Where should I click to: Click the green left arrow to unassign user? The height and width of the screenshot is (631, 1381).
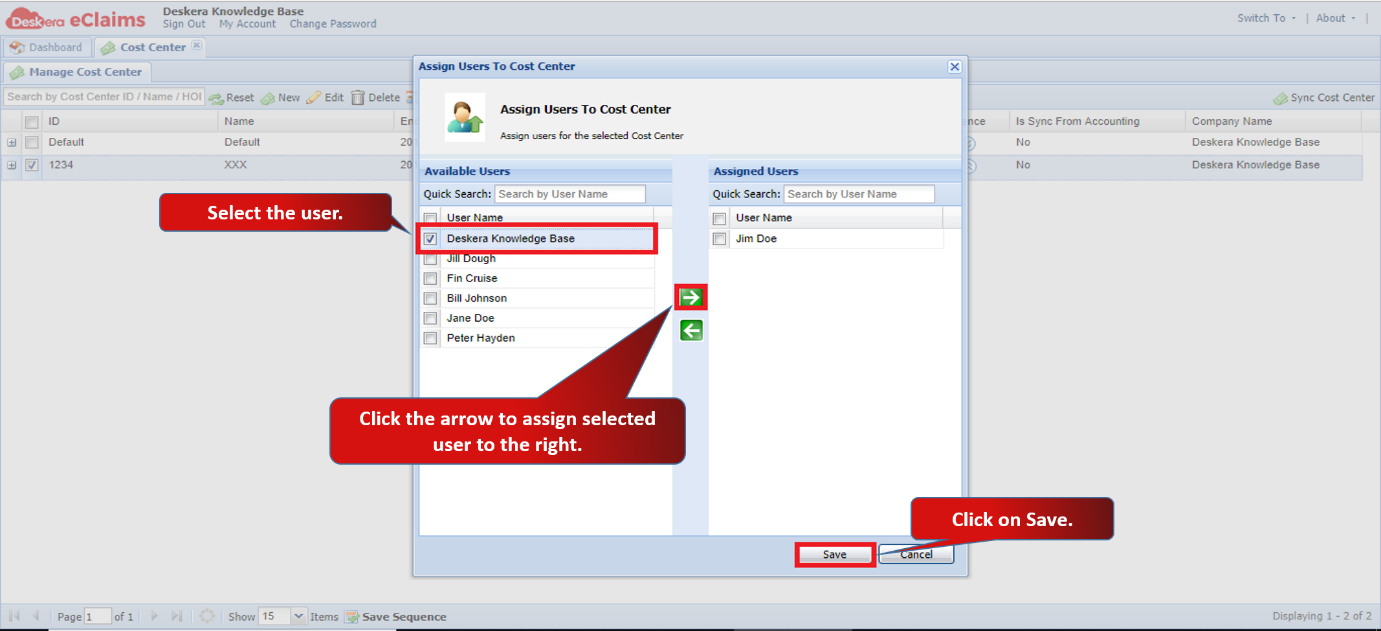[x=691, y=330]
